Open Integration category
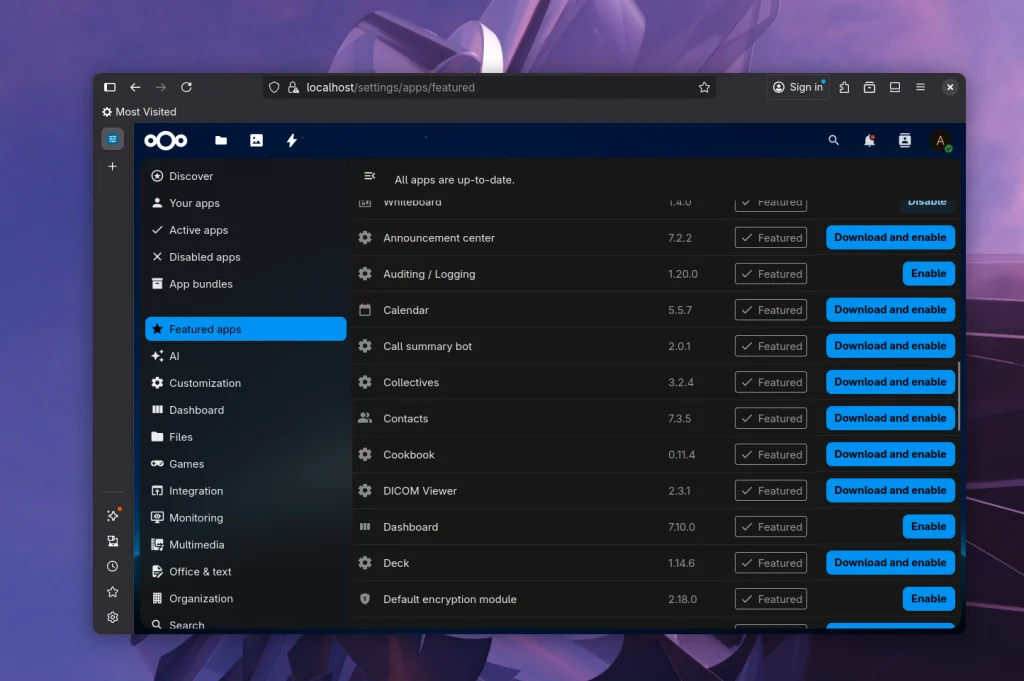The width and height of the screenshot is (1024, 681). point(246,490)
